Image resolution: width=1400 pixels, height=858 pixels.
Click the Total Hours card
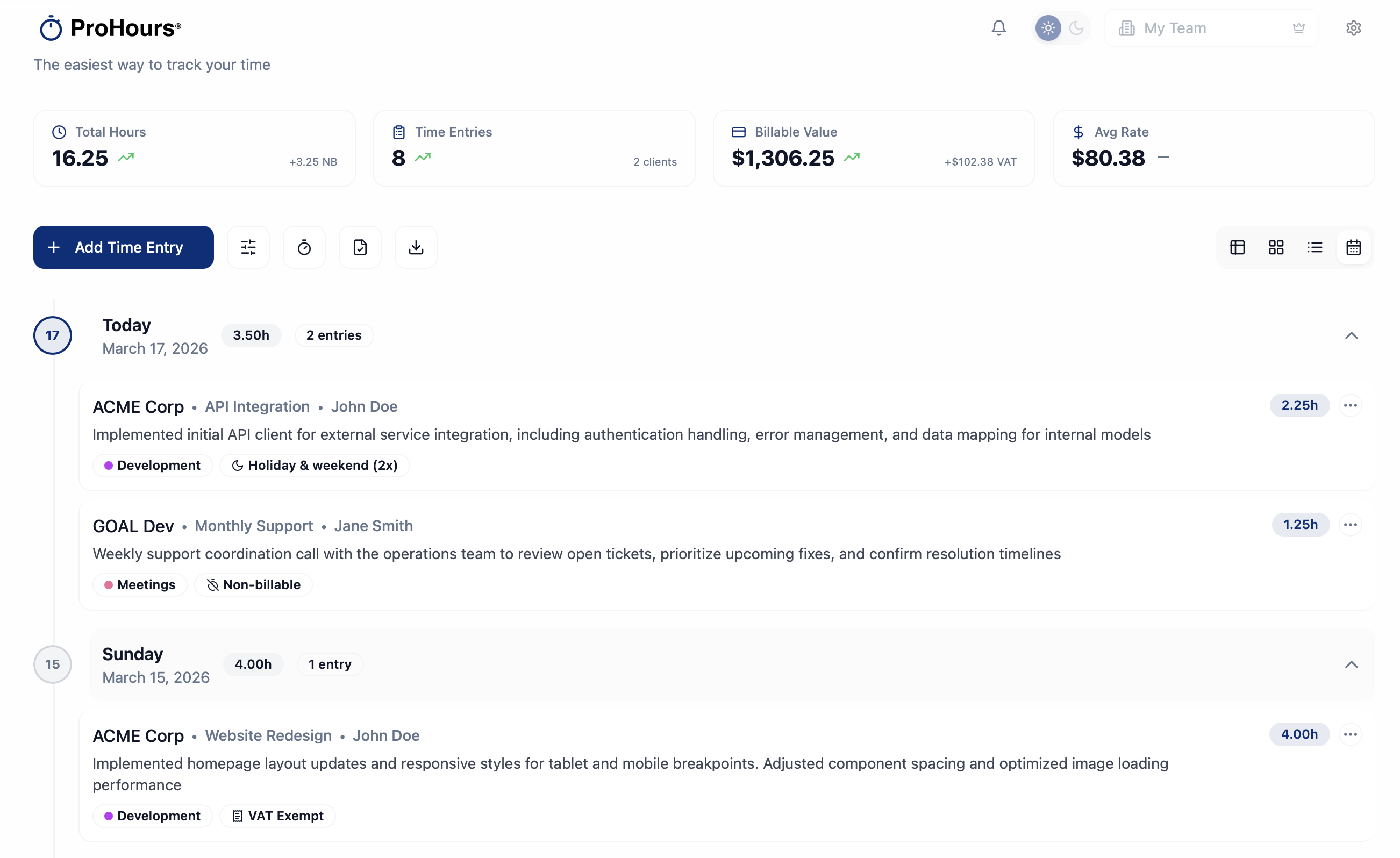click(x=194, y=148)
